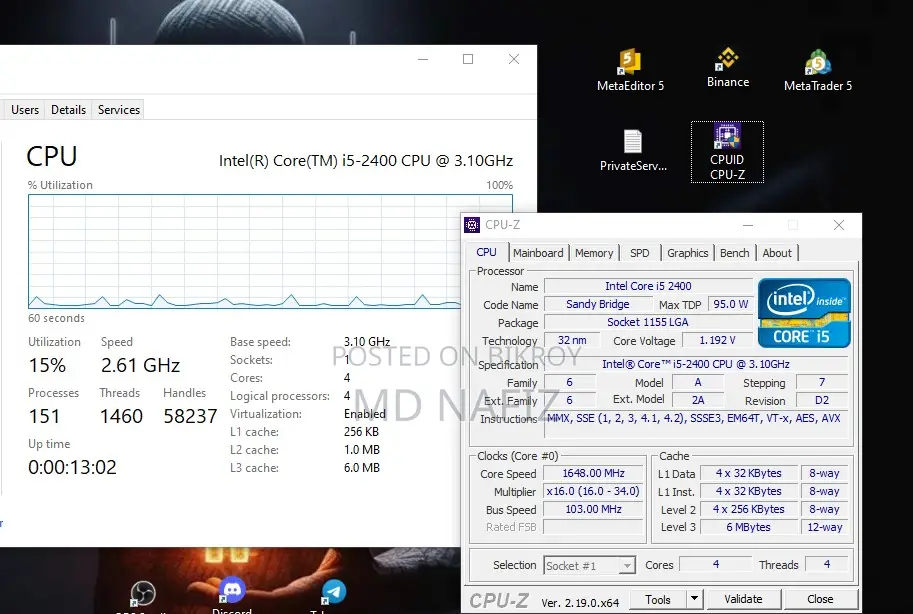Switch to the CPU tab in CPU-Z
This screenshot has height=614, width=913.
pos(486,252)
